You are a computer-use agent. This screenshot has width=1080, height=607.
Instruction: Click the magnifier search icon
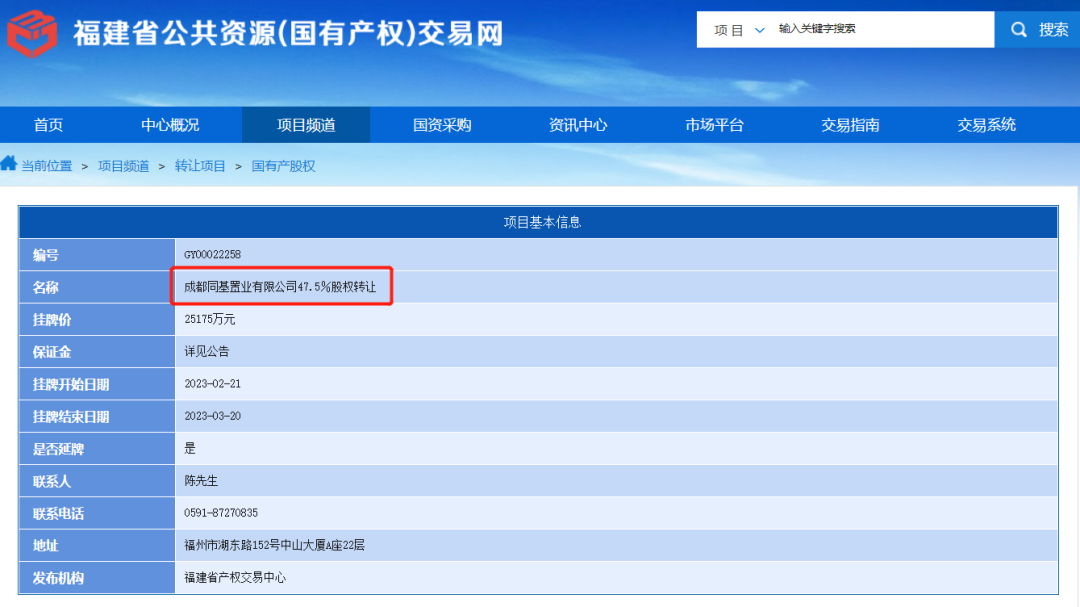[1019, 30]
